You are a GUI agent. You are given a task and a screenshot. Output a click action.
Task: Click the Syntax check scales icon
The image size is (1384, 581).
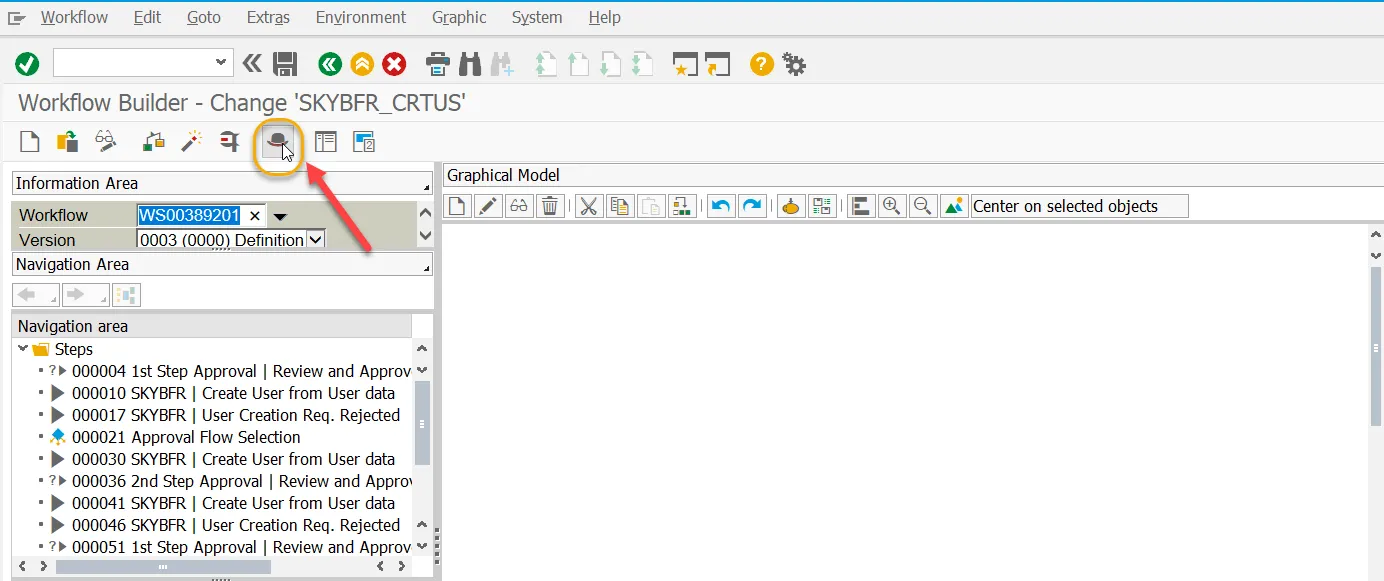click(x=153, y=142)
